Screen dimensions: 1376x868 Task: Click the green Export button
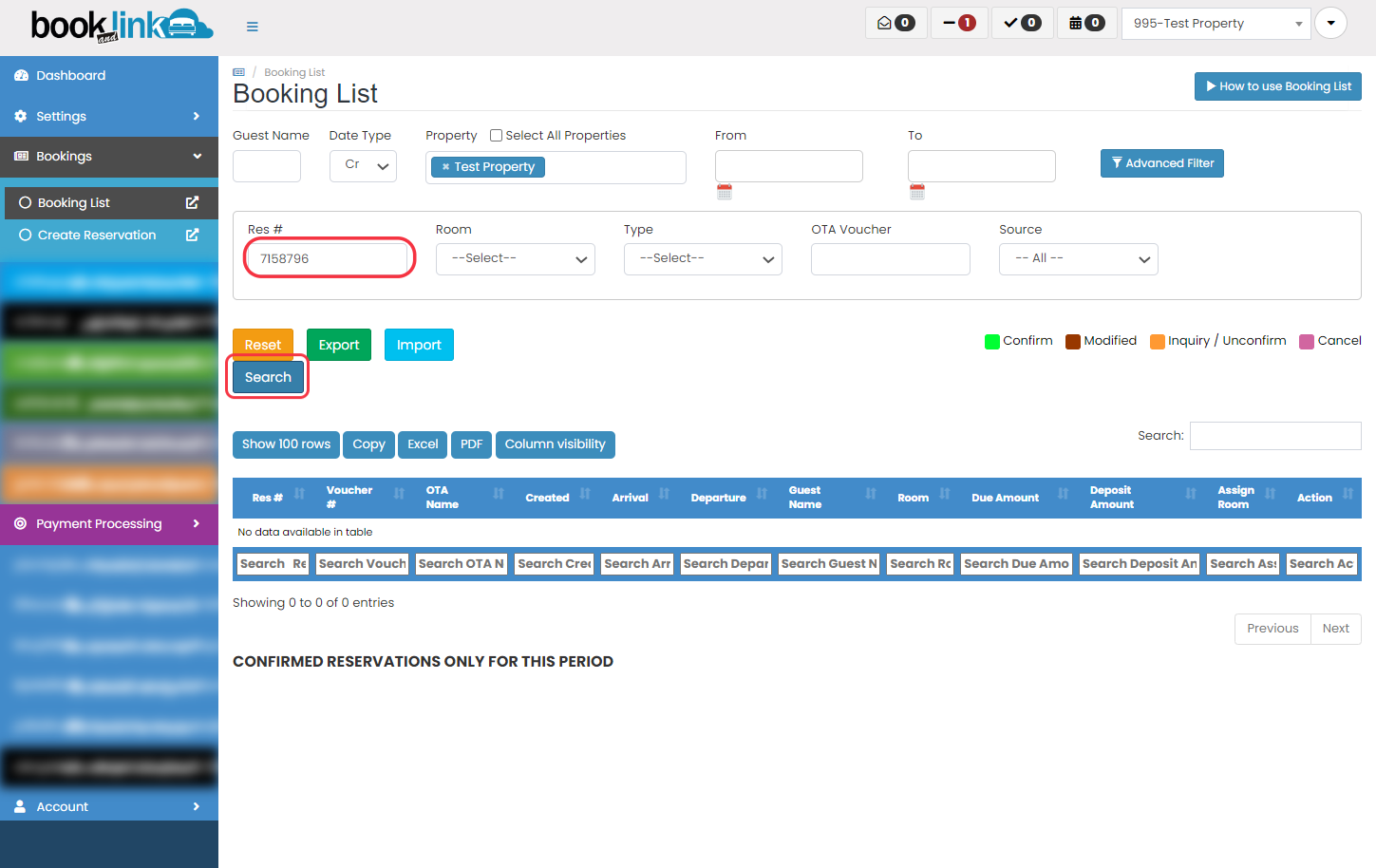tap(339, 345)
